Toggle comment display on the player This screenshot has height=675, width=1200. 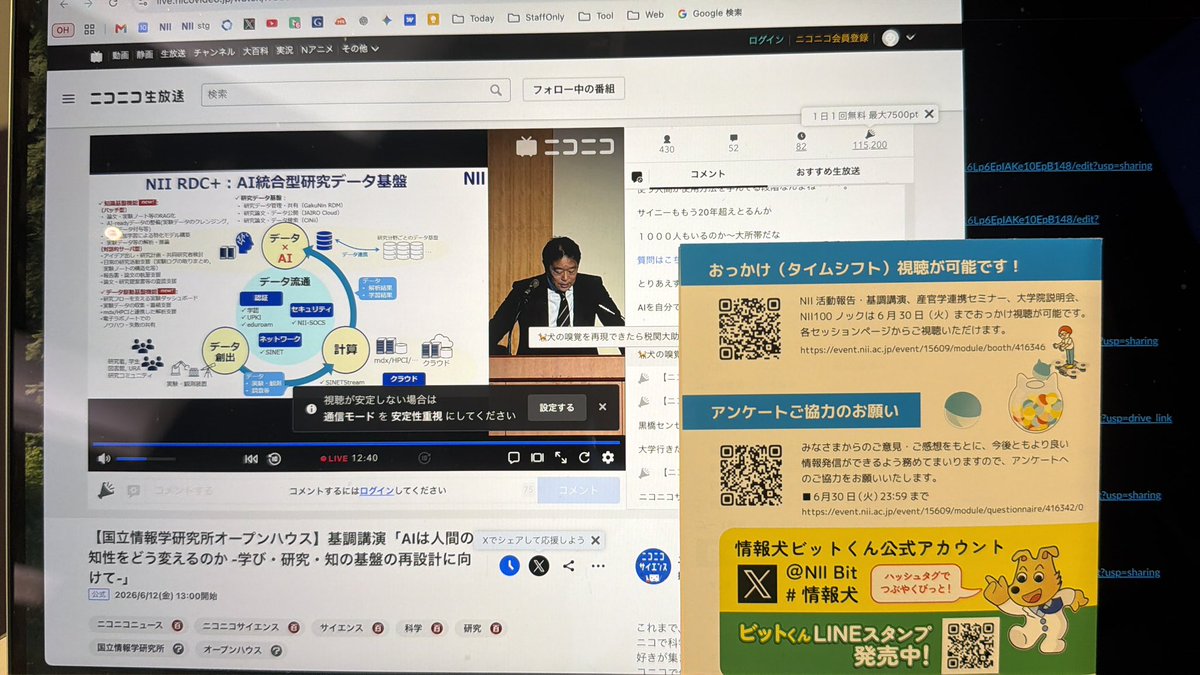point(513,458)
